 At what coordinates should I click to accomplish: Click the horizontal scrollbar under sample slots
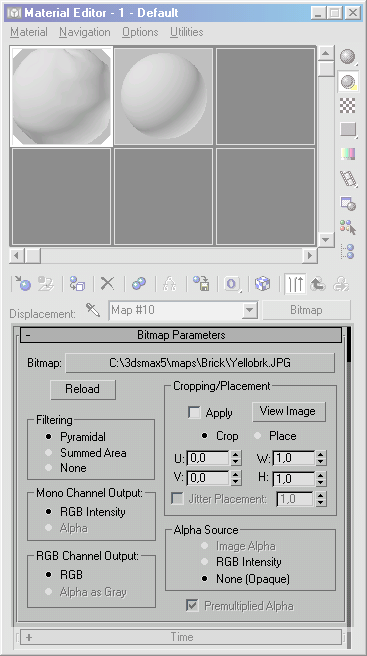click(x=163, y=256)
